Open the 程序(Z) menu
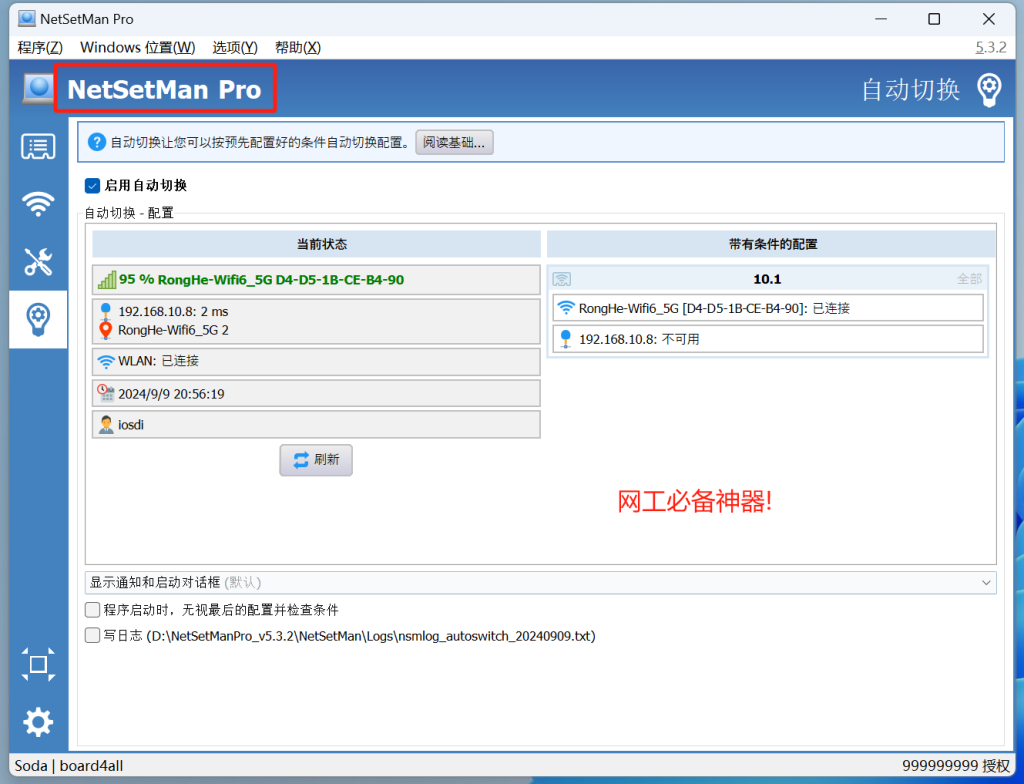The image size is (1024, 784). [40, 48]
